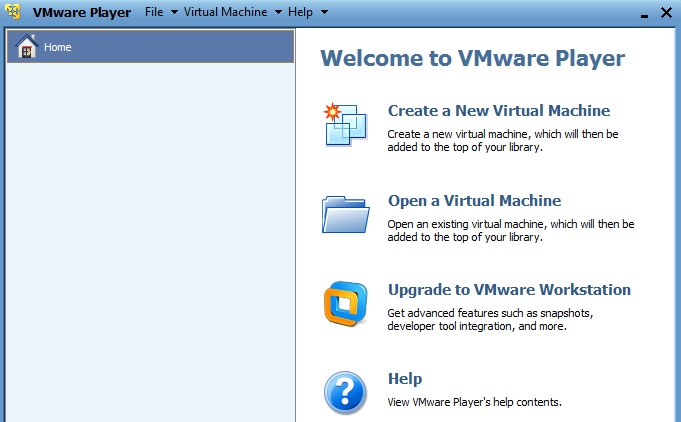681x422 pixels.
Task: Expand the Help menu dropdown arrow
Action: pyautogui.click(x=324, y=12)
